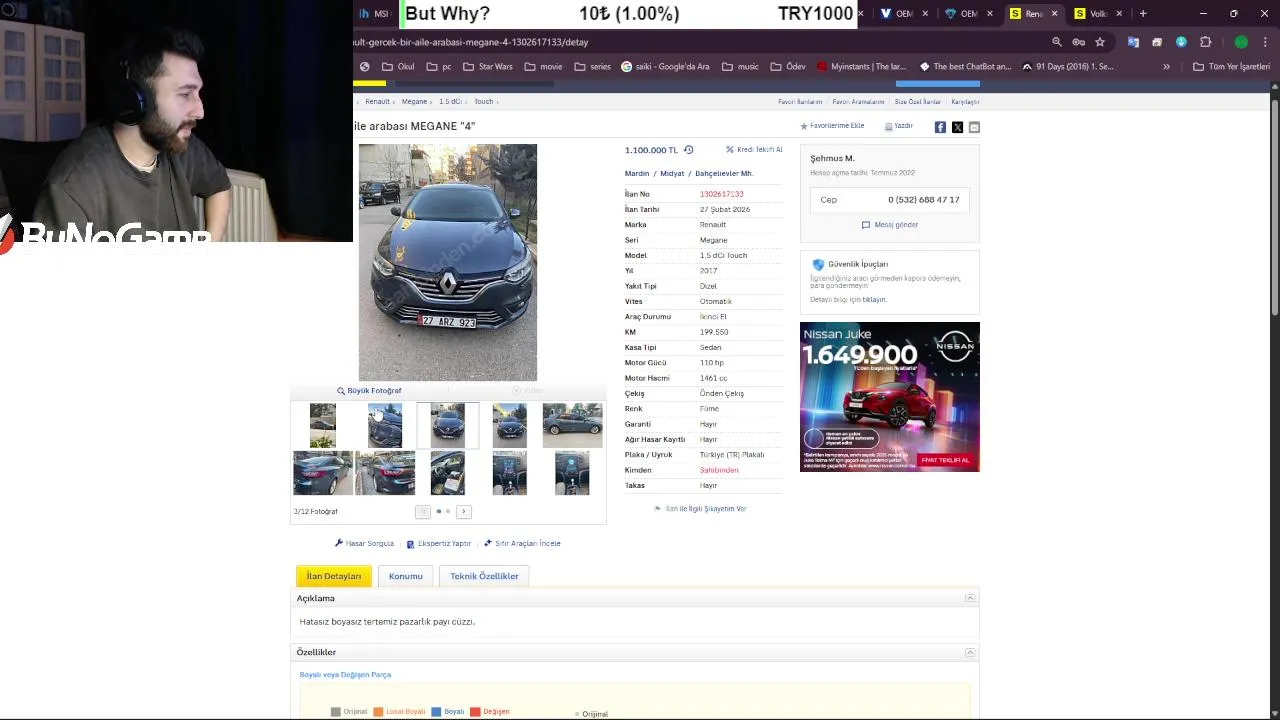The height and width of the screenshot is (720, 1280).
Task: Click the Boyalı veya Değişen Parça heading
Action: 345,674
